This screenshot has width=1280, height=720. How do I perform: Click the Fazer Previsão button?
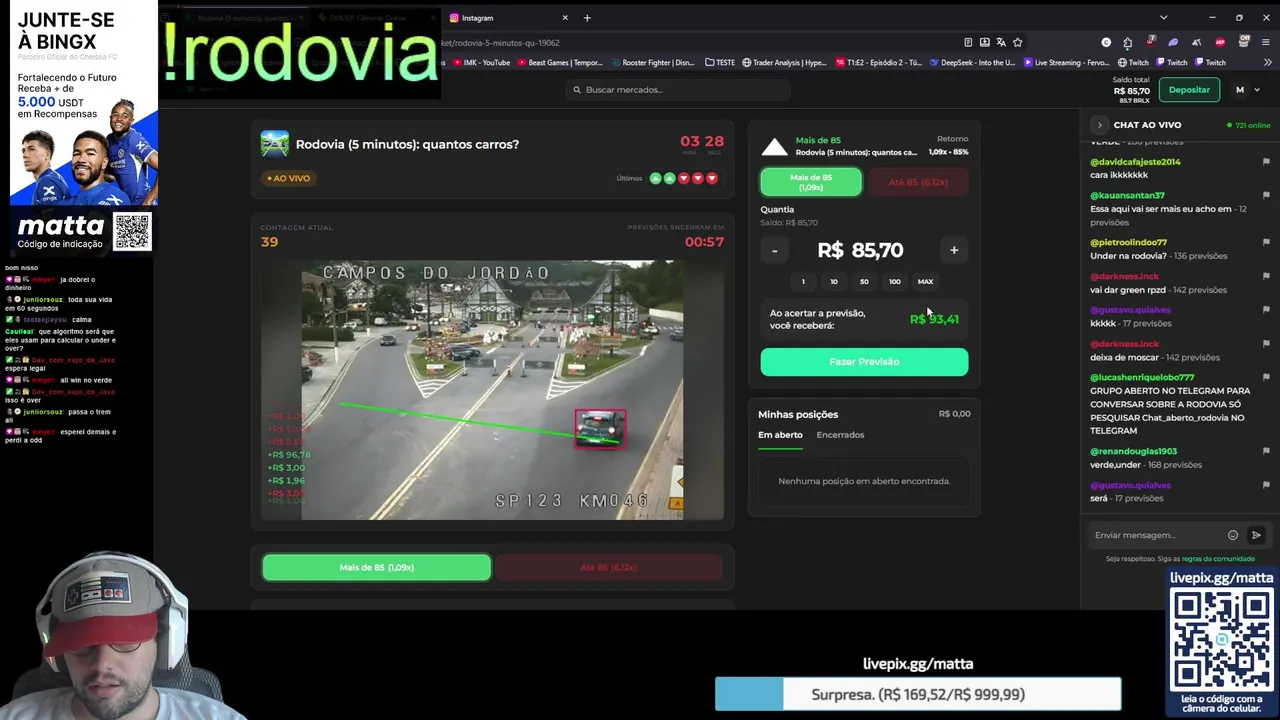864,362
